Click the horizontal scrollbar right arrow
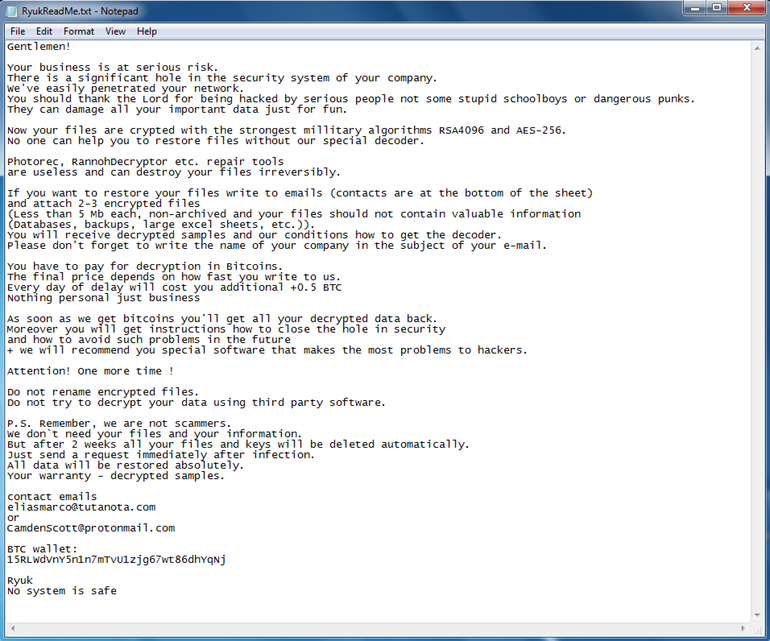Screen dimensions: 770x641 (x=743, y=628)
